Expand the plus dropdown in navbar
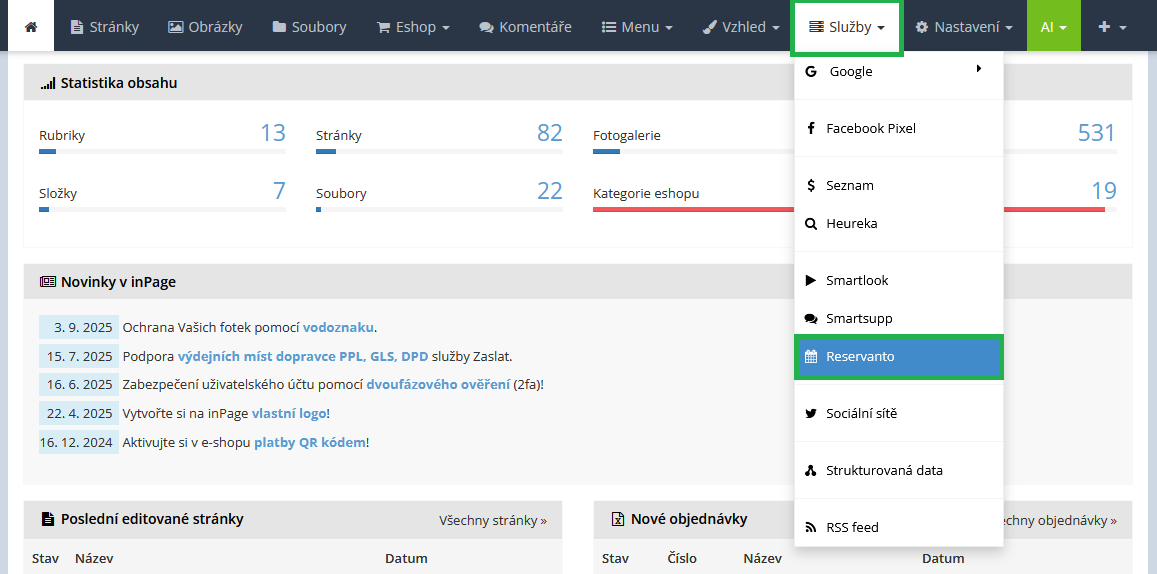This screenshot has width=1157, height=574. [1112, 27]
